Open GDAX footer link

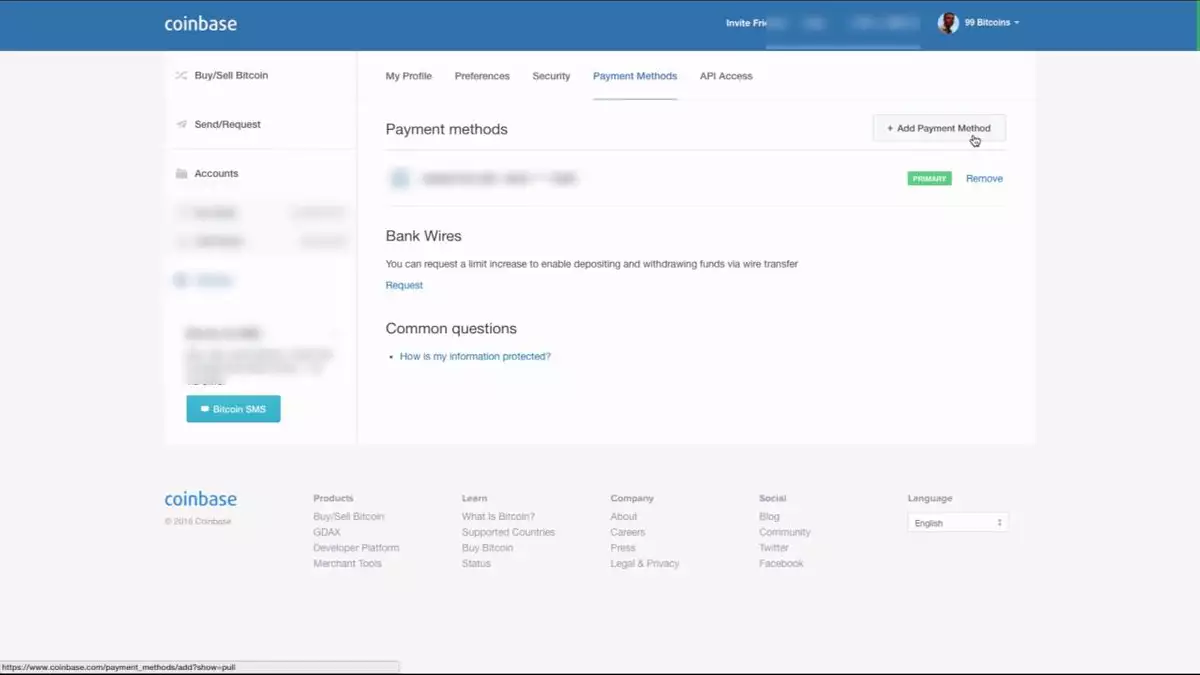tap(326, 532)
